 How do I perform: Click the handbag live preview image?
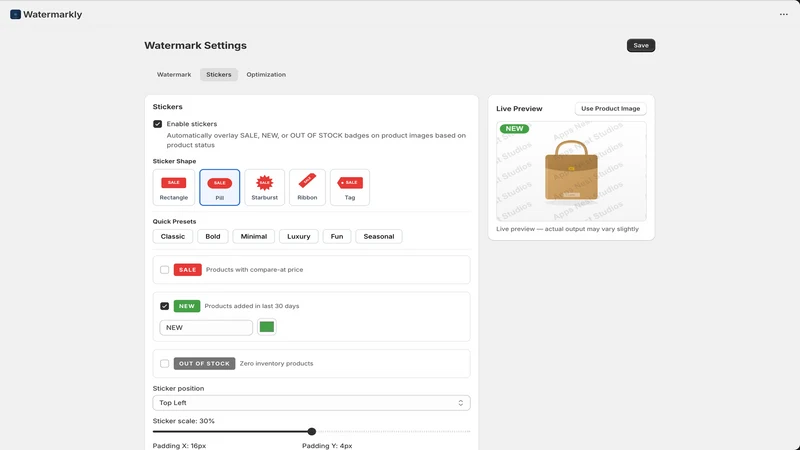coord(571,171)
